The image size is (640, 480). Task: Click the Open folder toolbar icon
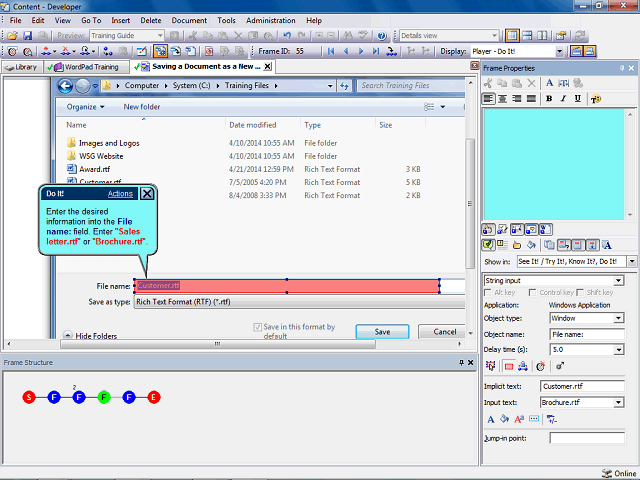pyautogui.click(x=12, y=36)
